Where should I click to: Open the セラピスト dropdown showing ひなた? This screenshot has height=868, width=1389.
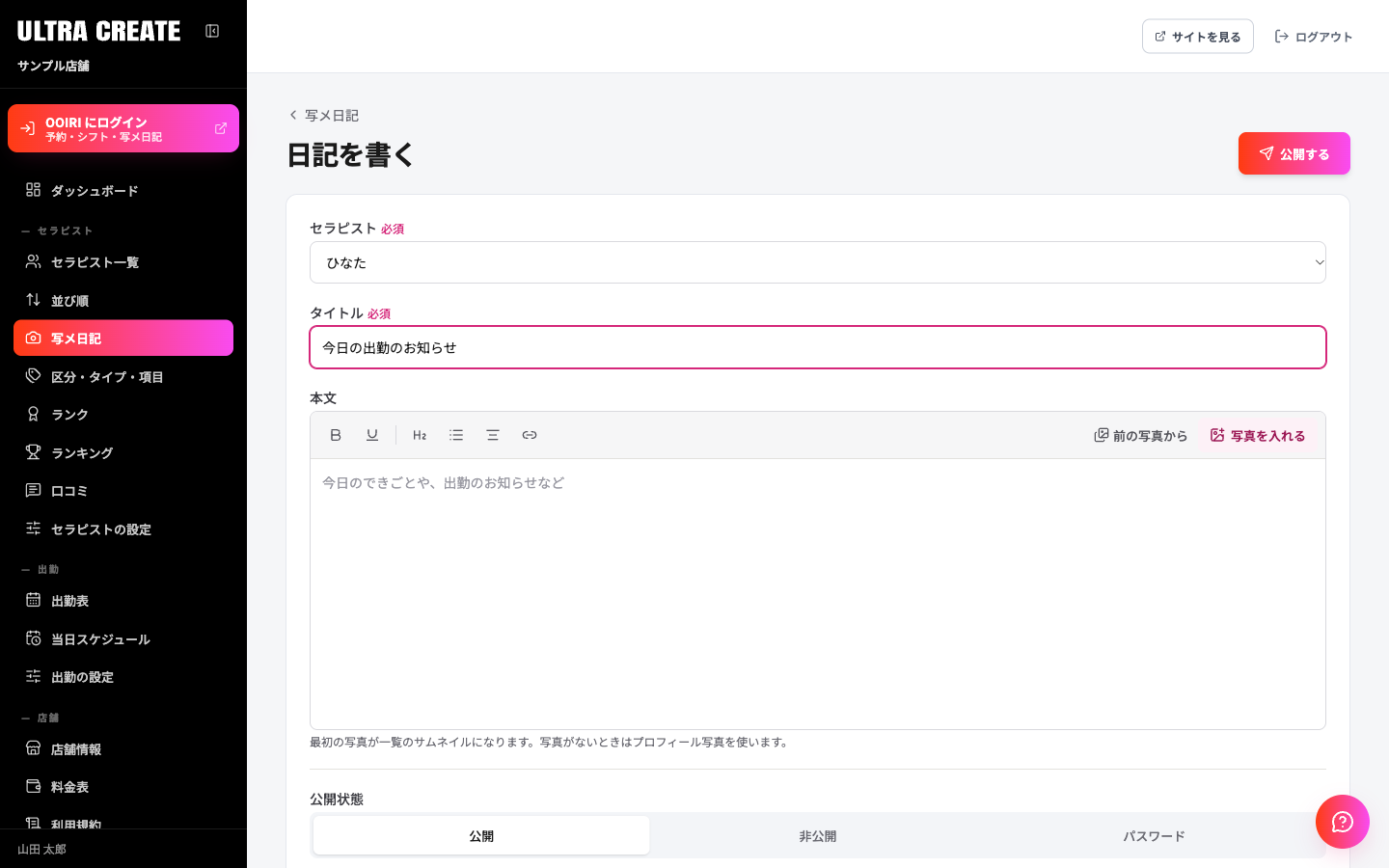click(x=818, y=262)
